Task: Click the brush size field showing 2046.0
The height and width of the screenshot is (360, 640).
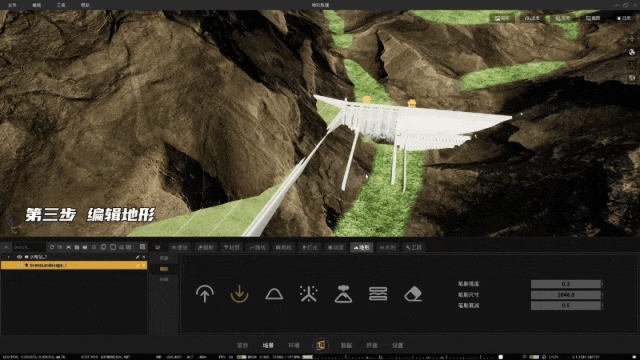Action: point(566,294)
